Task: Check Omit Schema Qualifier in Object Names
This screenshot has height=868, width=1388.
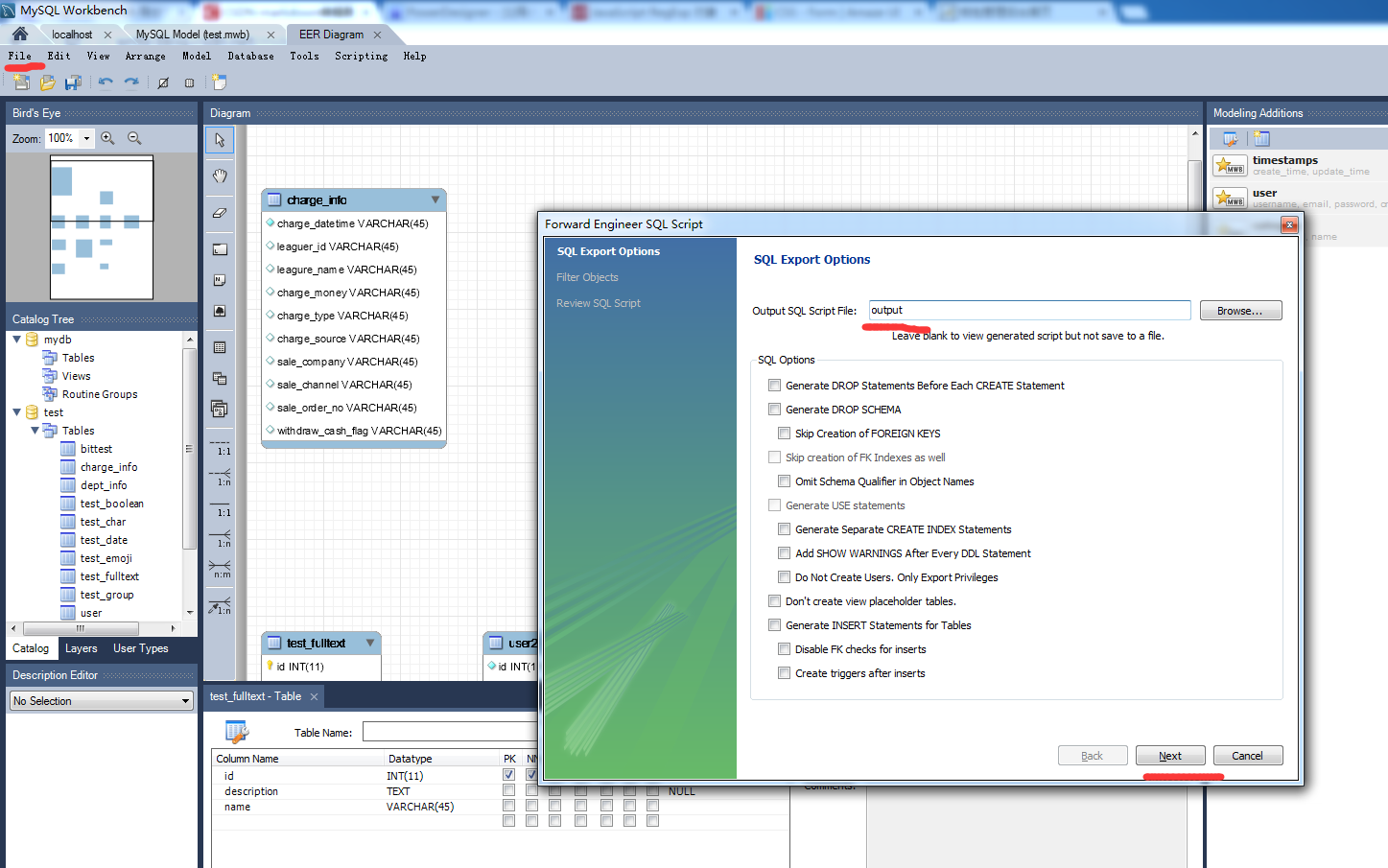Action: [784, 481]
